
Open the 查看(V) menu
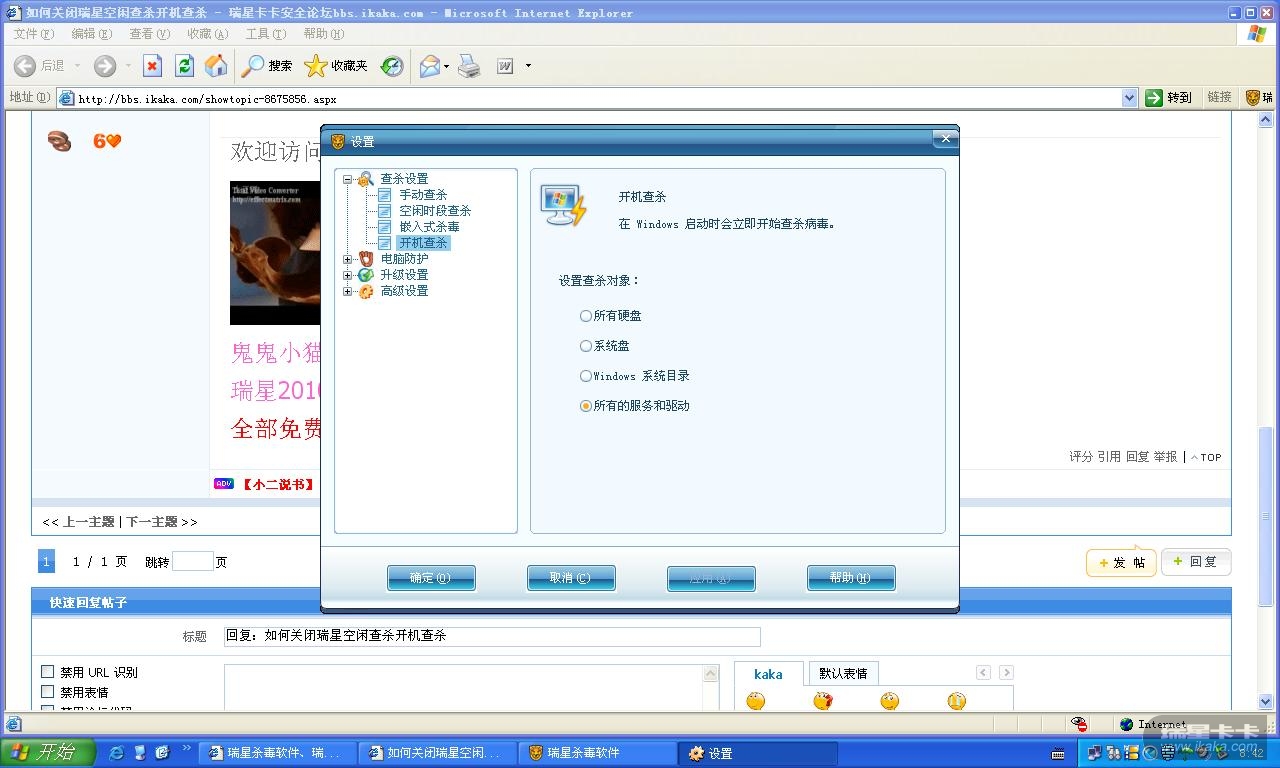[x=149, y=34]
